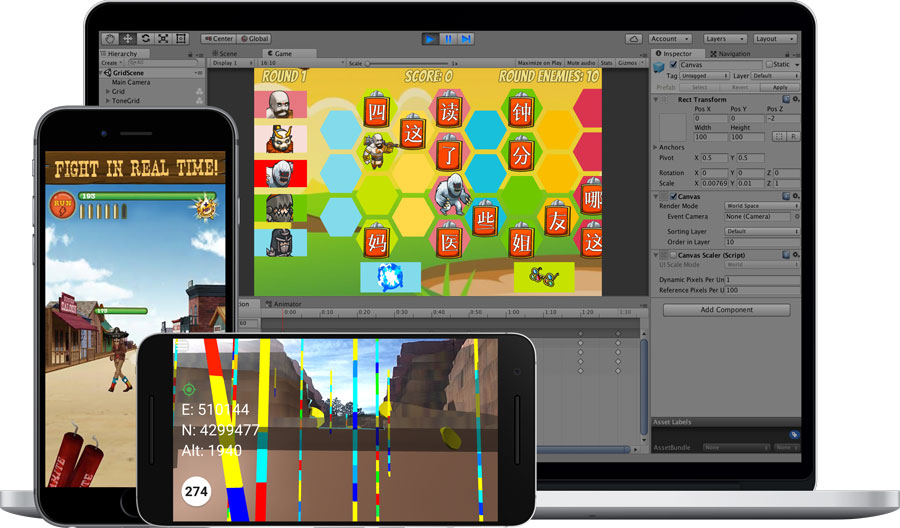This screenshot has height=528, width=900.
Task: Select the Rect Transform tool
Action: [x=181, y=38]
